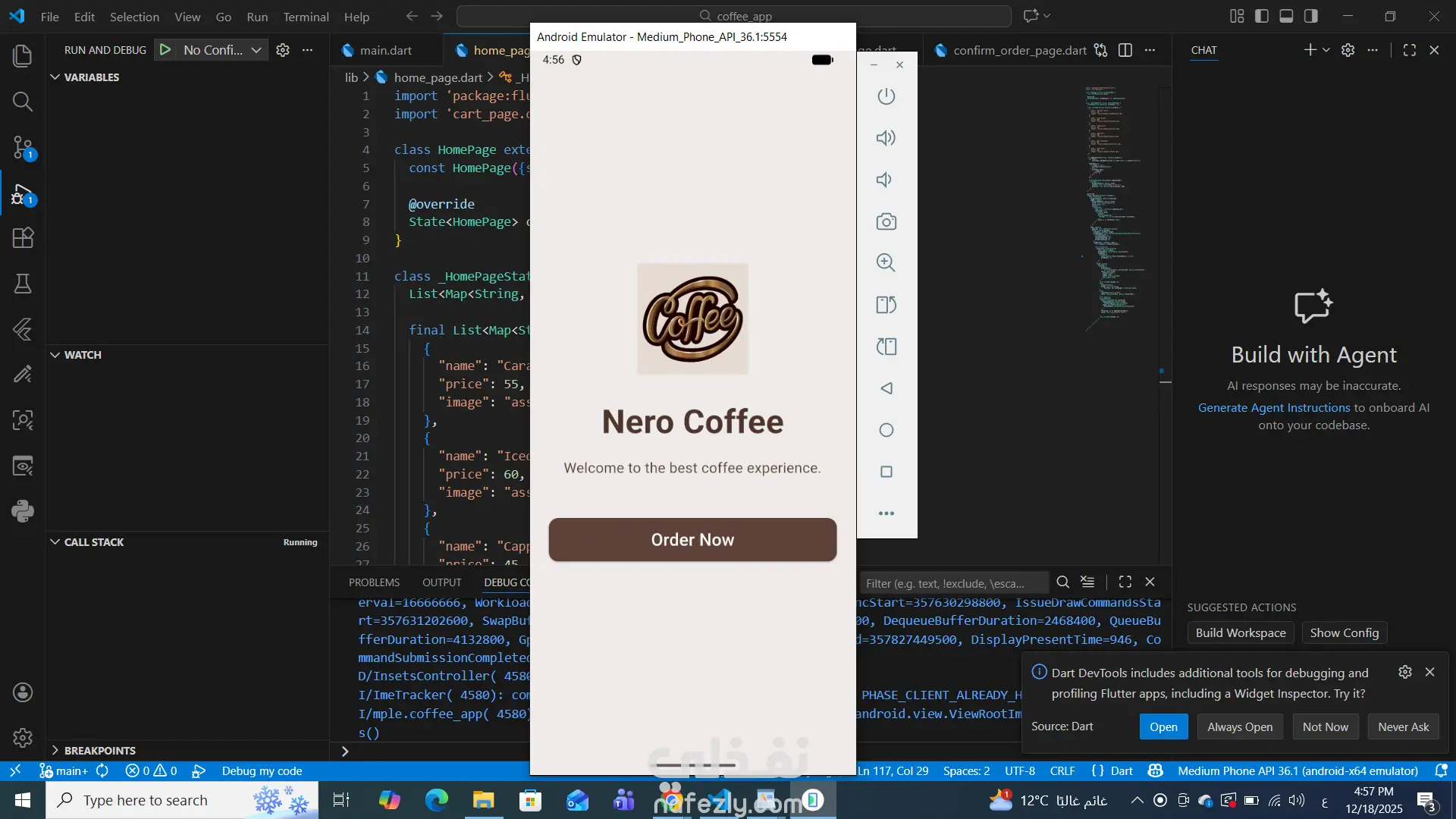Split the editor right icon
Image resolution: width=1456 pixels, height=819 pixels.
click(x=1125, y=50)
